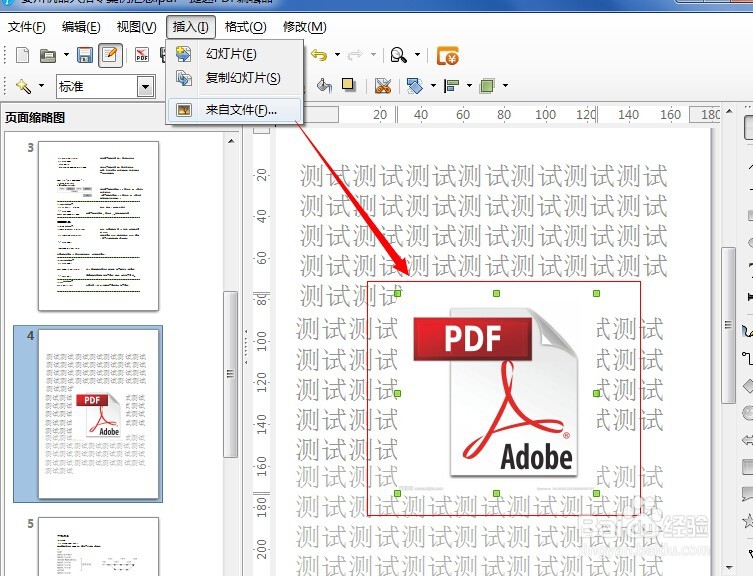The image size is (753, 576).
Task: Click the Open file folder icon
Action: coord(48,56)
